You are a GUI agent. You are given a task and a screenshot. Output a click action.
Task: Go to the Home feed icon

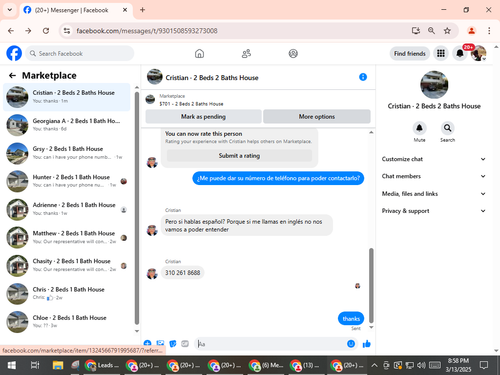[199, 53]
